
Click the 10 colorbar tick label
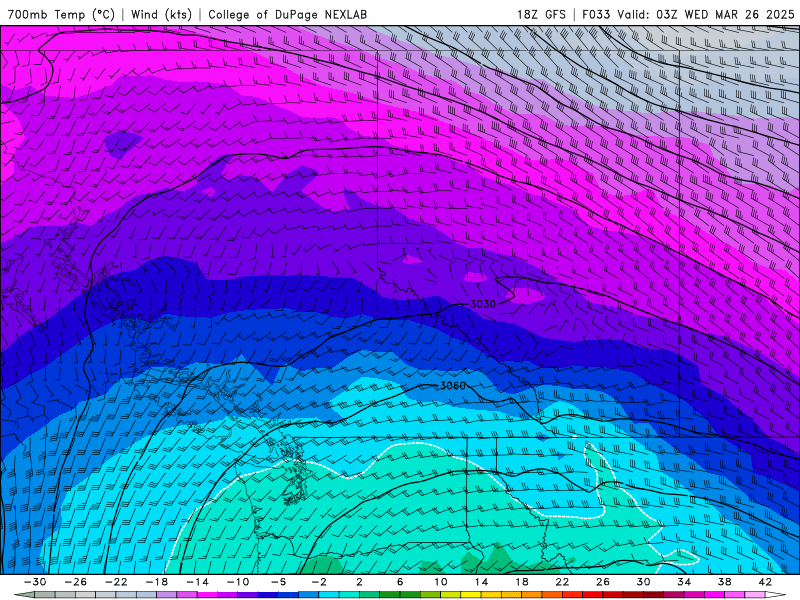coord(440,582)
